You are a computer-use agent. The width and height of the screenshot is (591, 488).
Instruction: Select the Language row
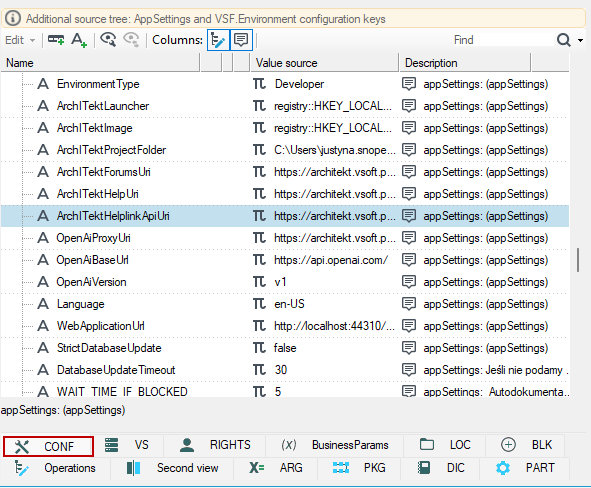point(285,304)
